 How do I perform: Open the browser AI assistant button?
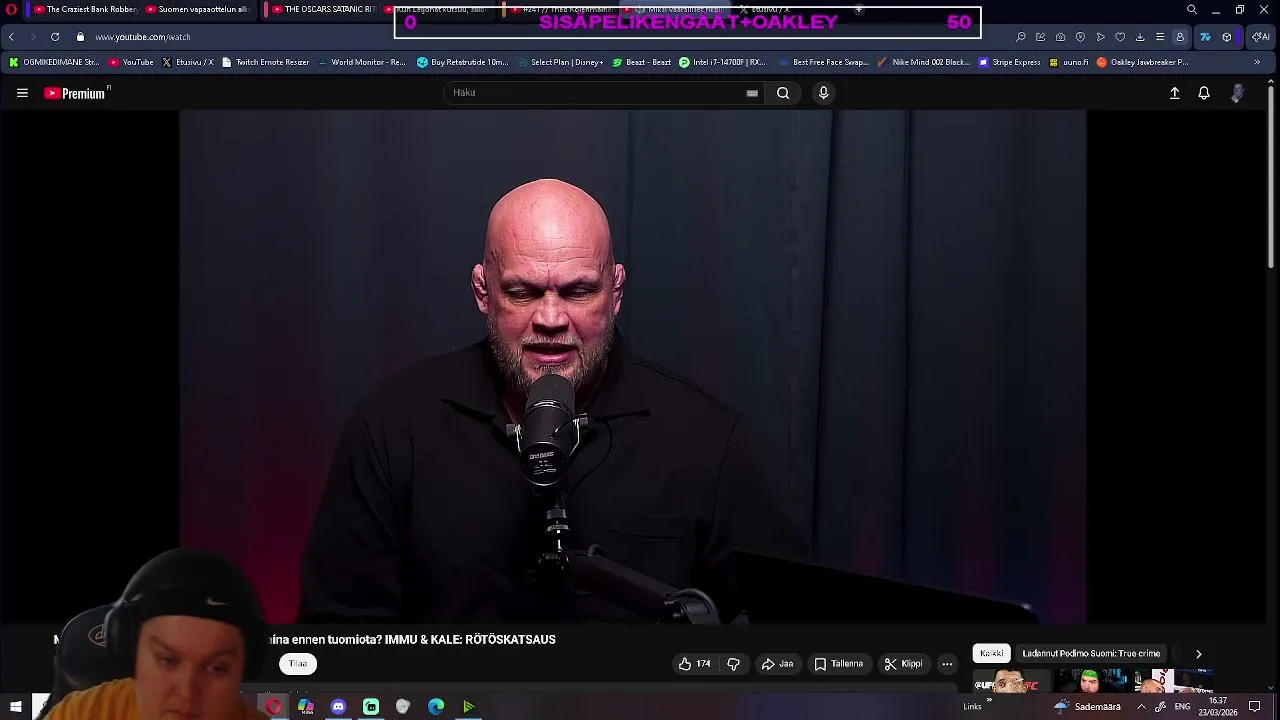(1260, 37)
